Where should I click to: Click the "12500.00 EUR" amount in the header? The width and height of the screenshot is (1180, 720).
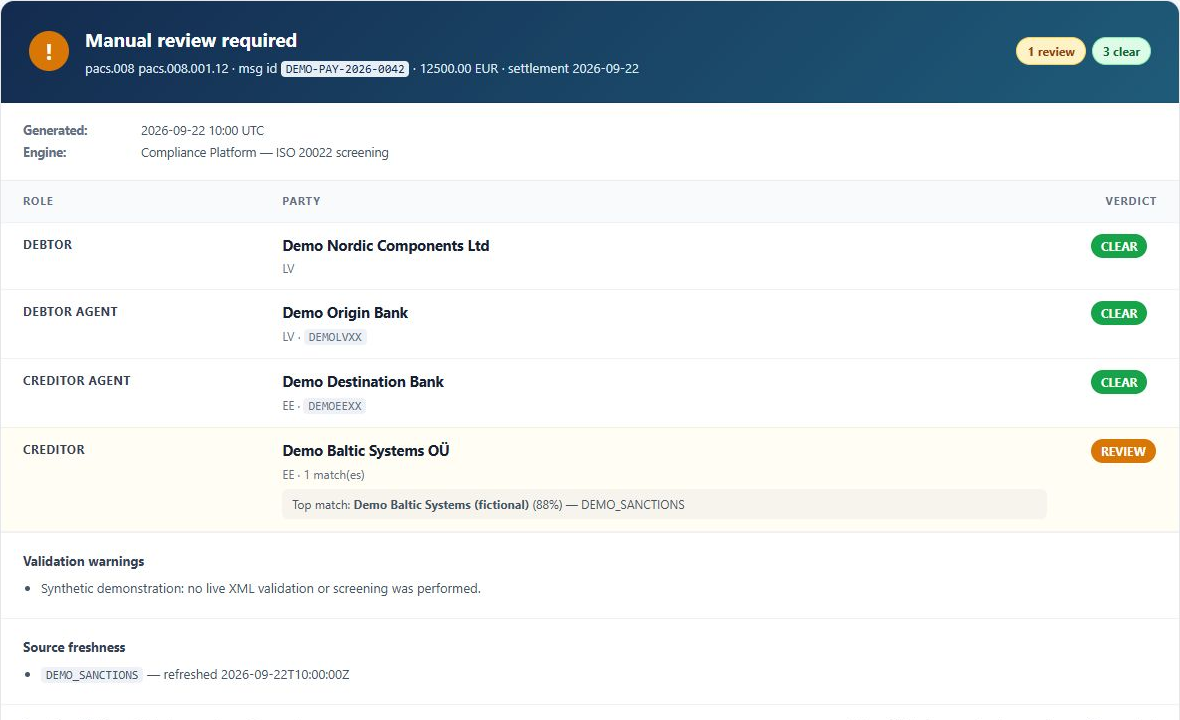tap(459, 68)
